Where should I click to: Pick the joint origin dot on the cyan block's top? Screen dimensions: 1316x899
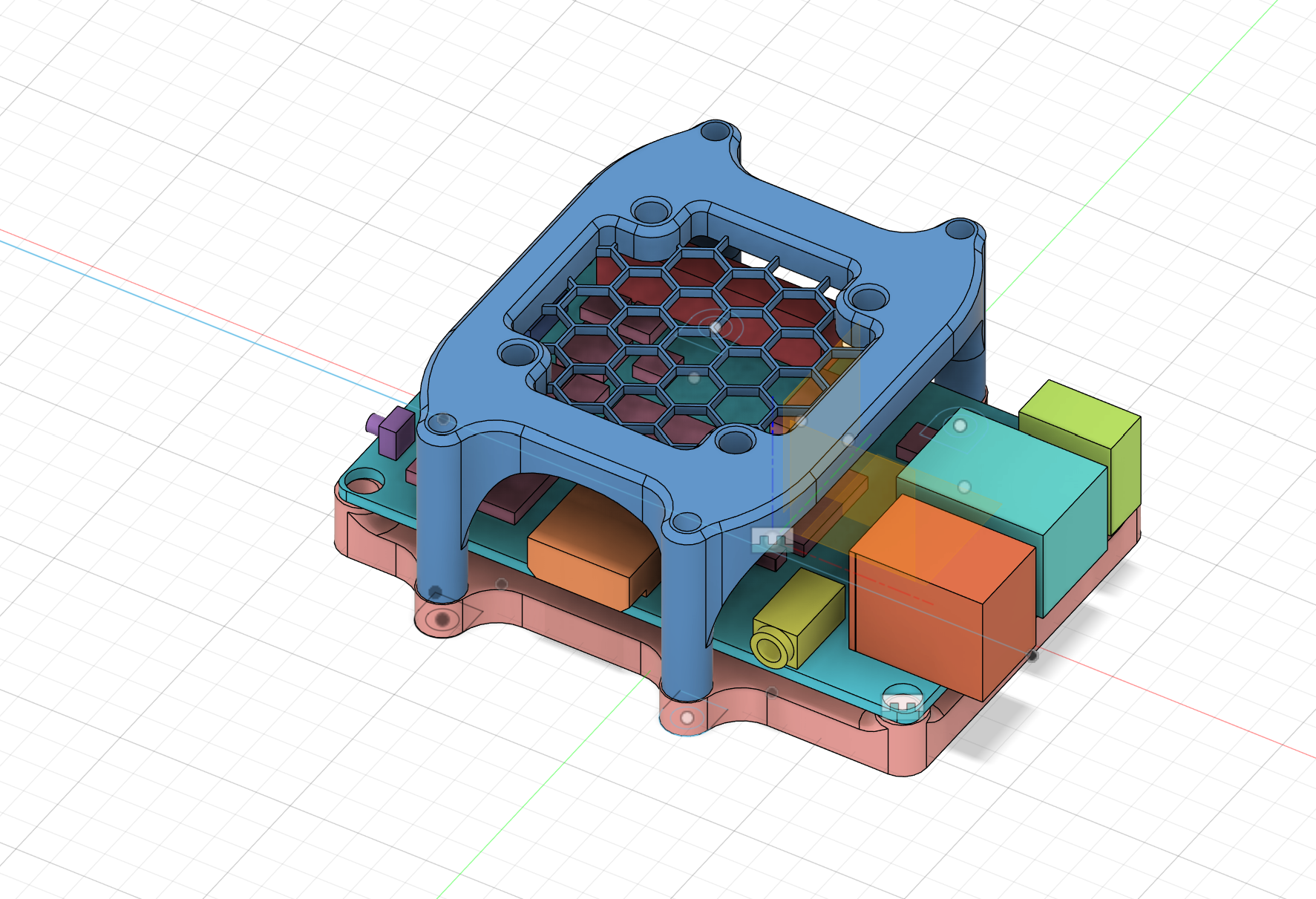(960, 426)
